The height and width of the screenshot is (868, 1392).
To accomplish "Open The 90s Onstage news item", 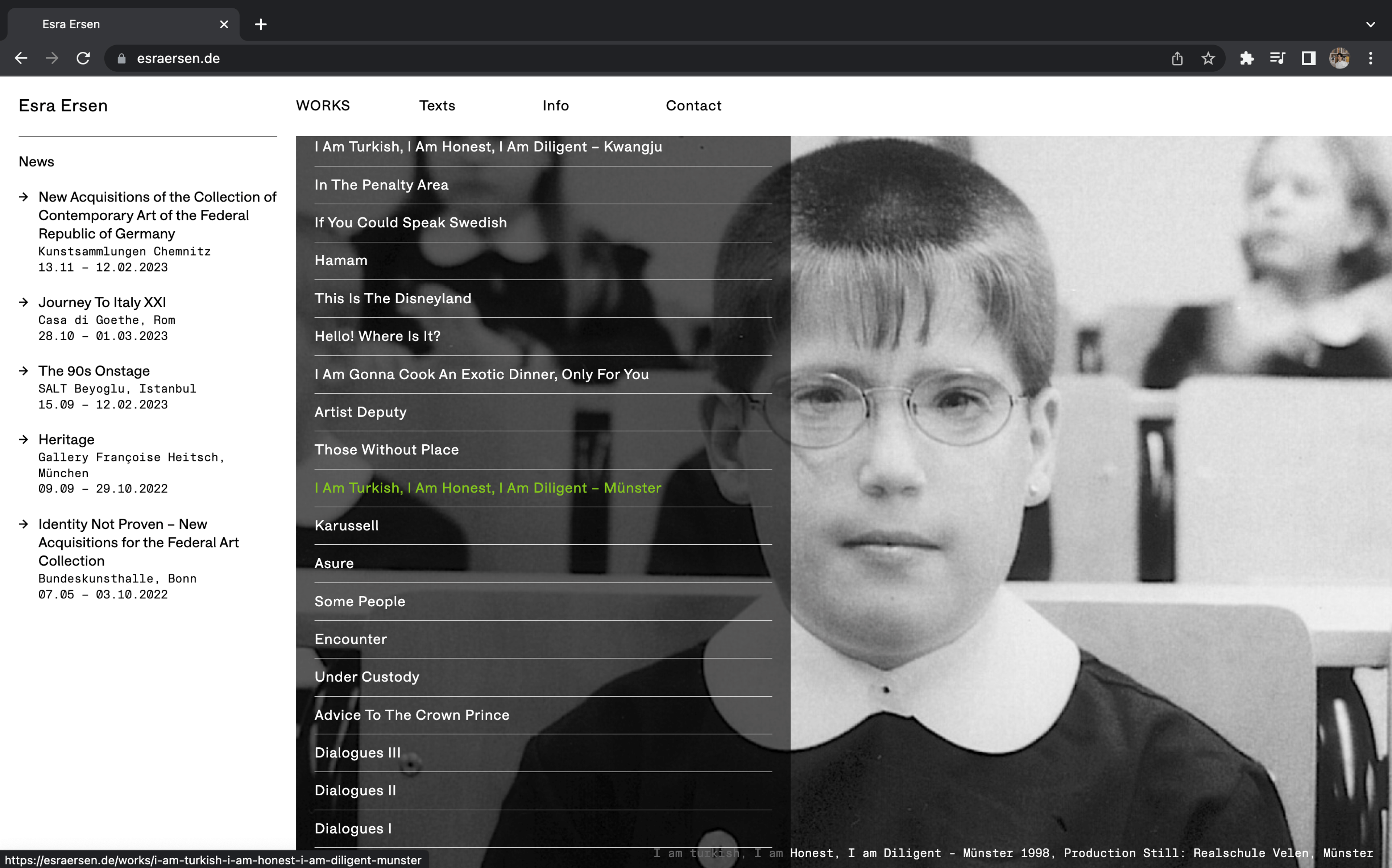I will [94, 371].
